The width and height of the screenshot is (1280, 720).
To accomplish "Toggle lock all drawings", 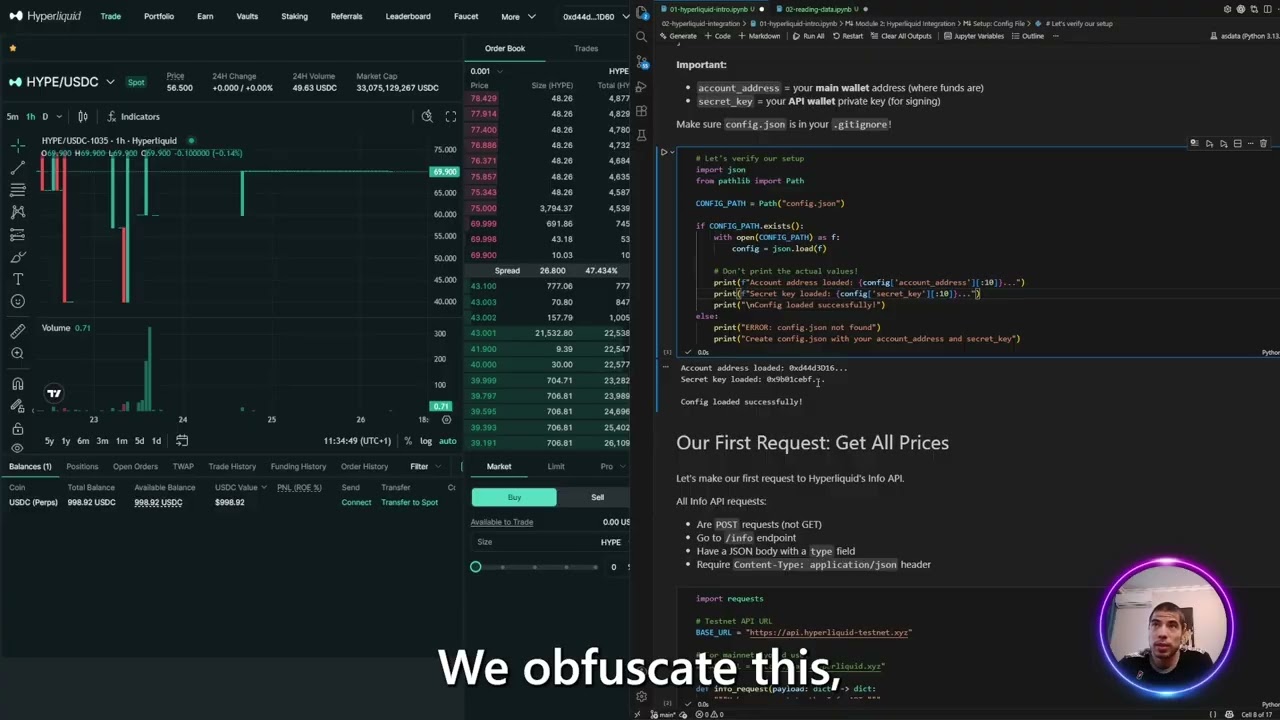I will pos(17,428).
